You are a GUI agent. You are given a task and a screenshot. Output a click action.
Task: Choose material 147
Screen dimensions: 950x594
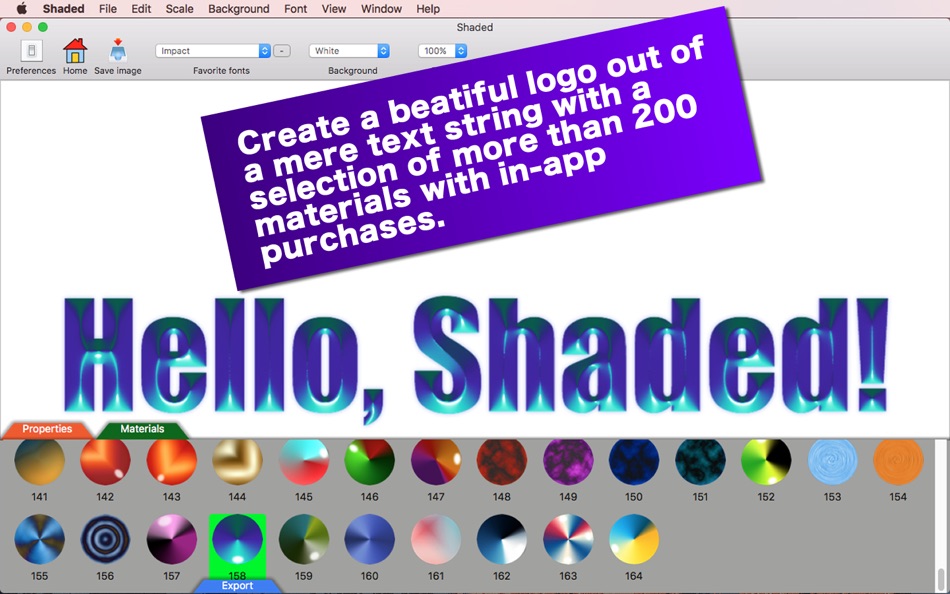point(436,460)
